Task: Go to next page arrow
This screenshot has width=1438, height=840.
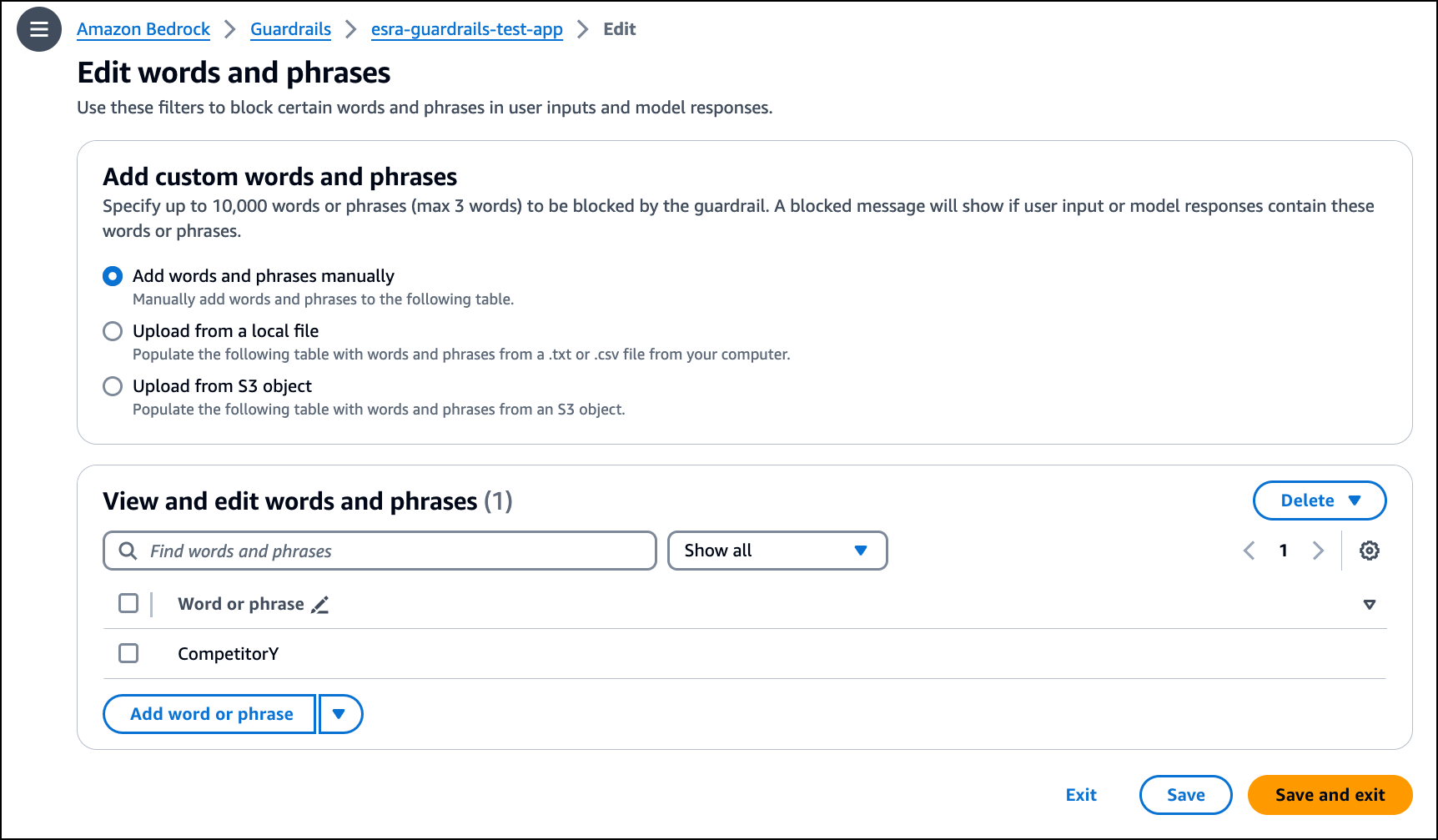Action: coord(1318,551)
